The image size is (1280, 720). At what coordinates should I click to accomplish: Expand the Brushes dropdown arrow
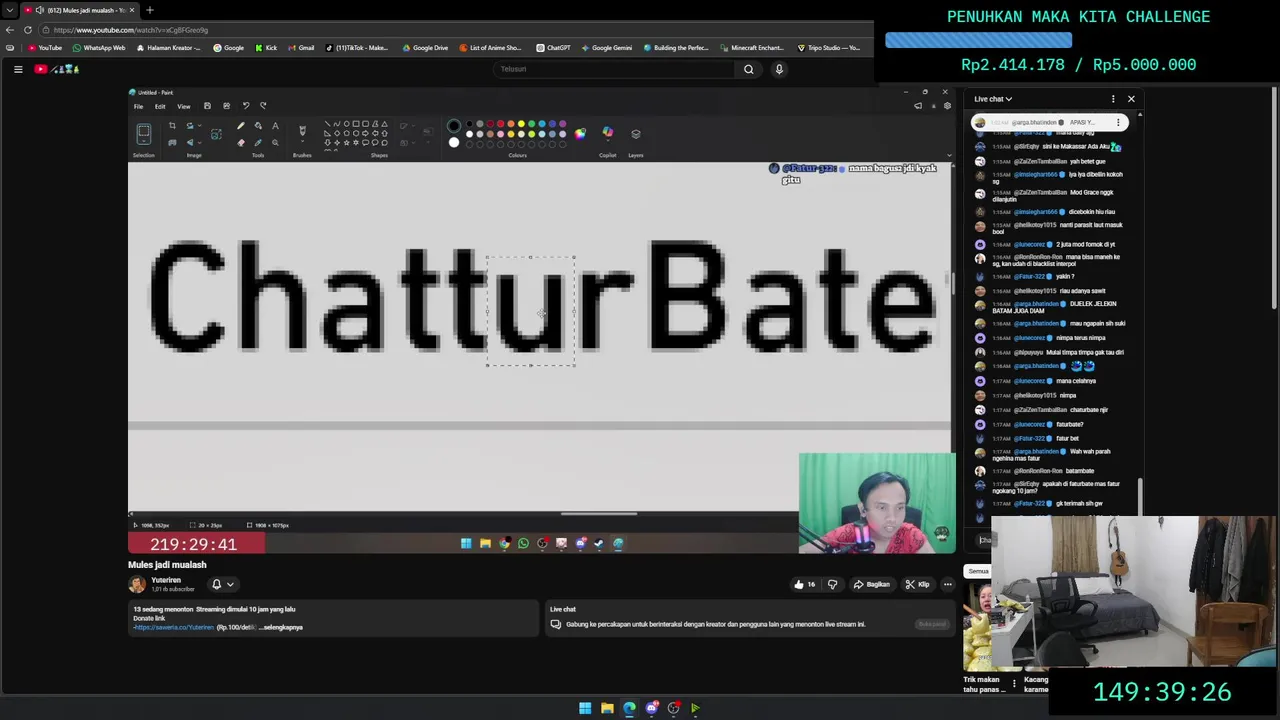pyautogui.click(x=302, y=142)
